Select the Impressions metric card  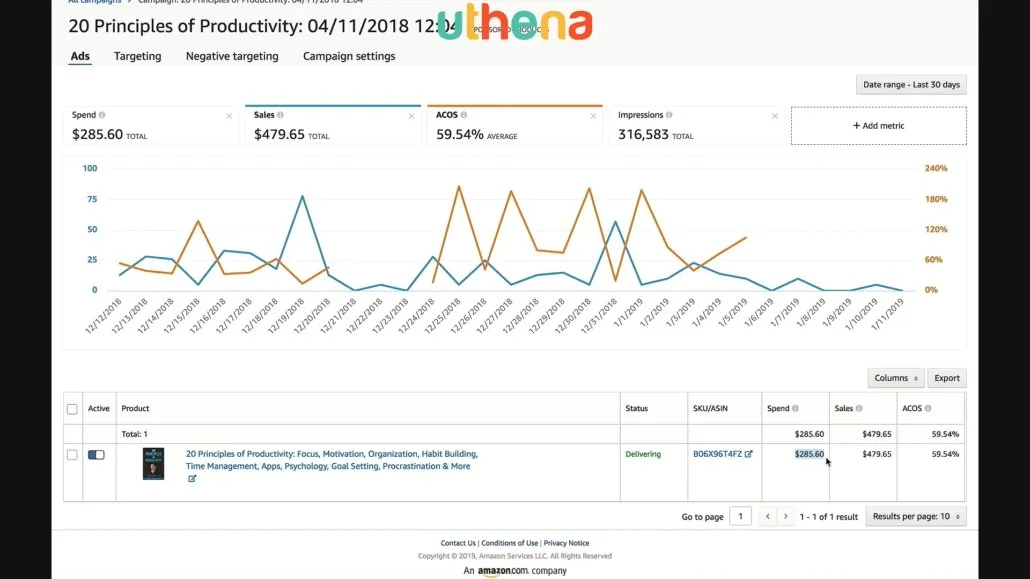(x=697, y=126)
